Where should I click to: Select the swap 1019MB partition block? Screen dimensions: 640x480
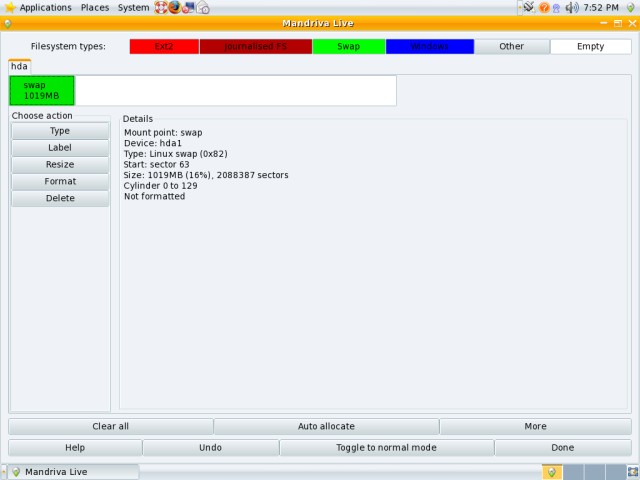(x=42, y=90)
